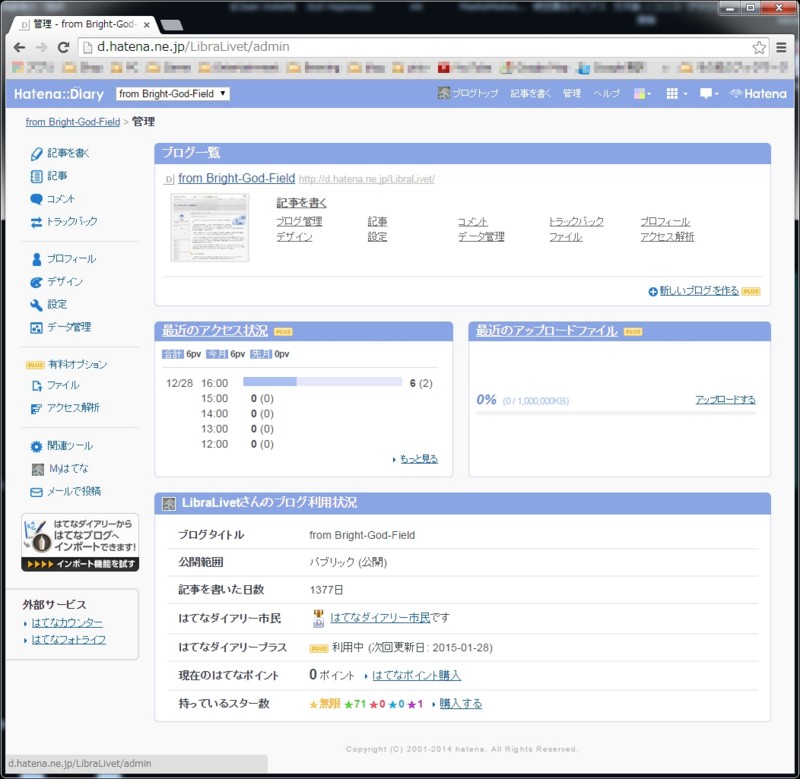This screenshot has height=779, width=800.
Task: Click the upload storage usage progress bar
Action: point(615,413)
